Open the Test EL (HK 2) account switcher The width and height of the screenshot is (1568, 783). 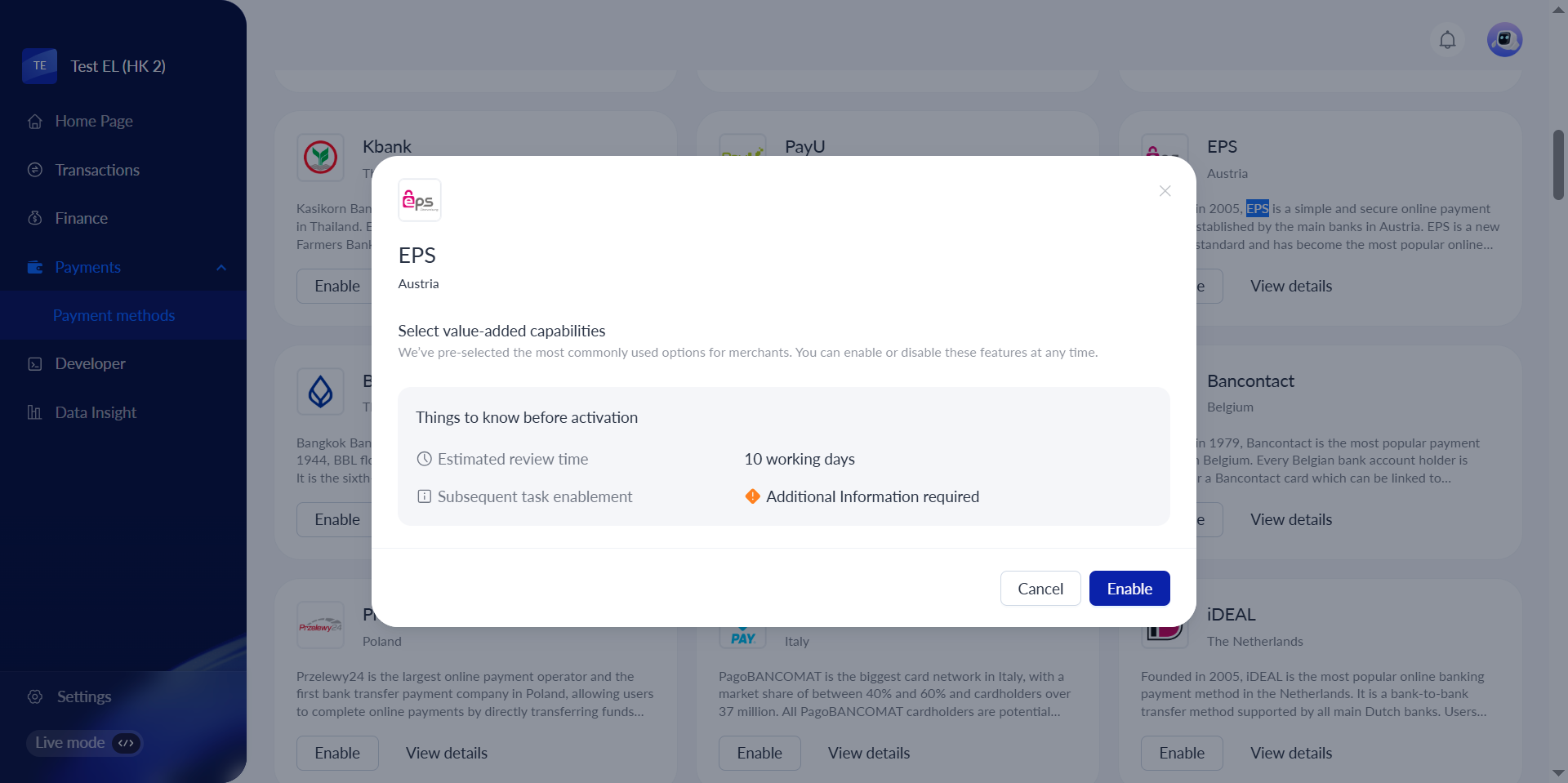pyautogui.click(x=118, y=66)
